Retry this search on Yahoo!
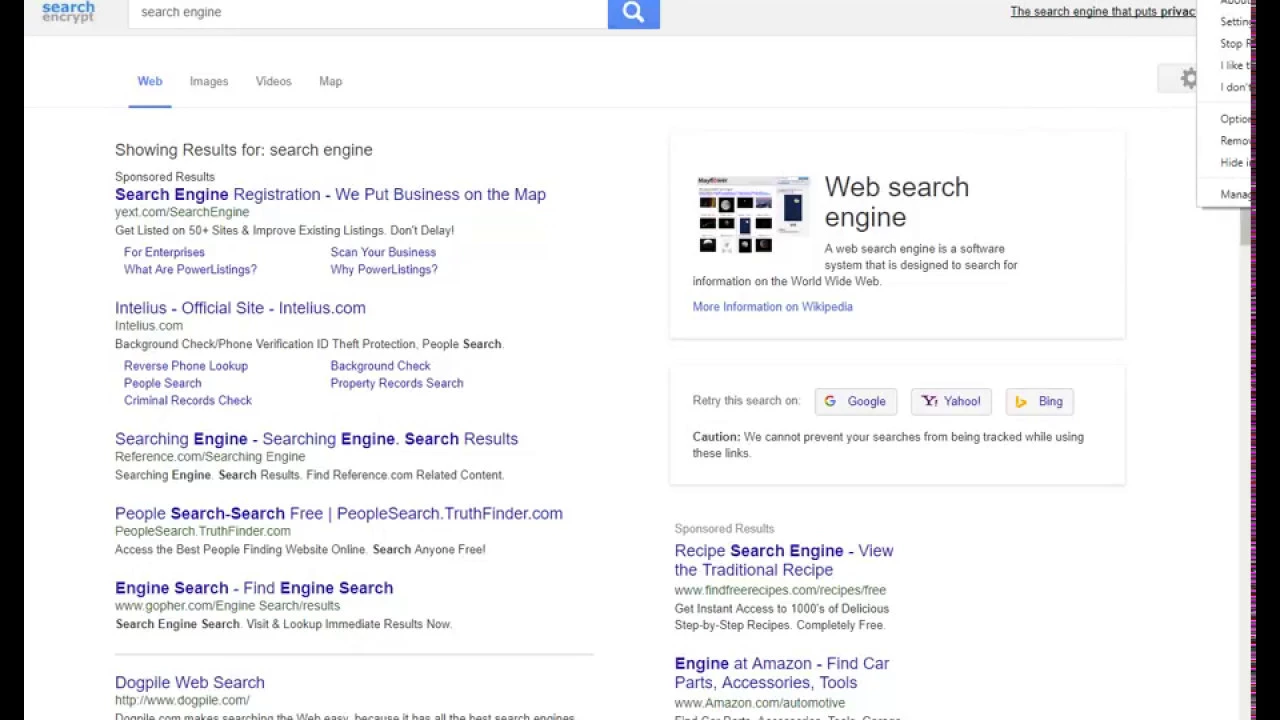Screen dimensions: 1280x720 pos(951,401)
